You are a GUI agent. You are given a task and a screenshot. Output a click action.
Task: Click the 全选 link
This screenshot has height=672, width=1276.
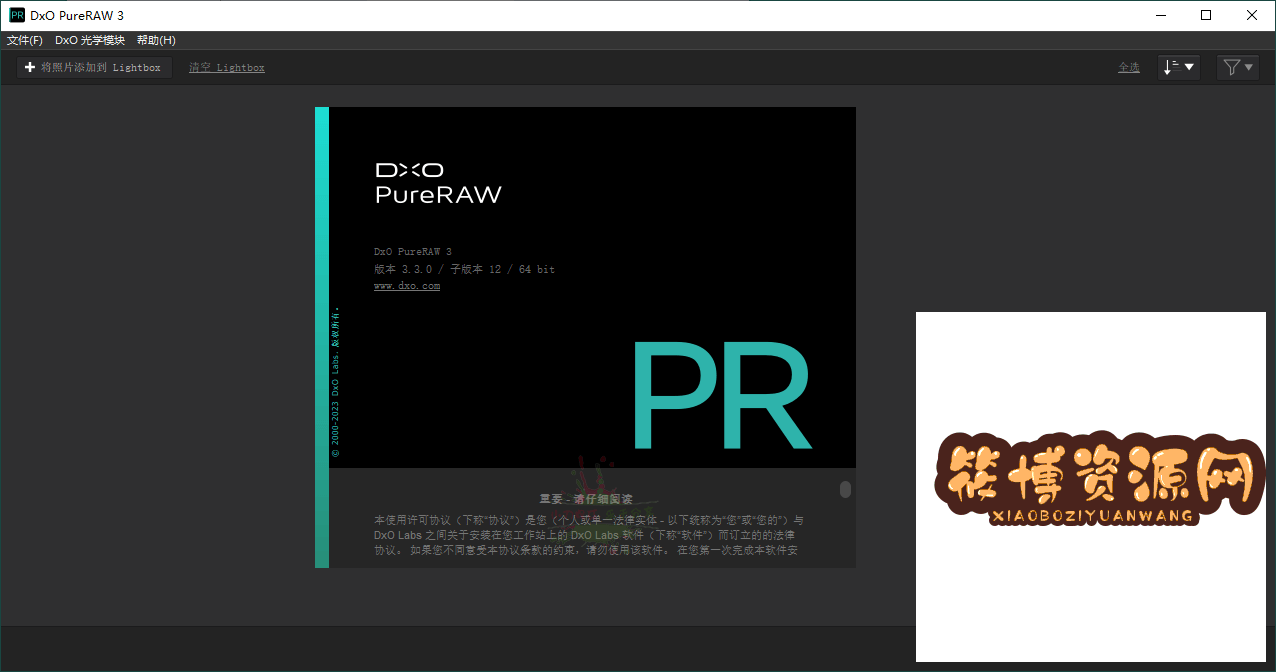click(x=1129, y=68)
